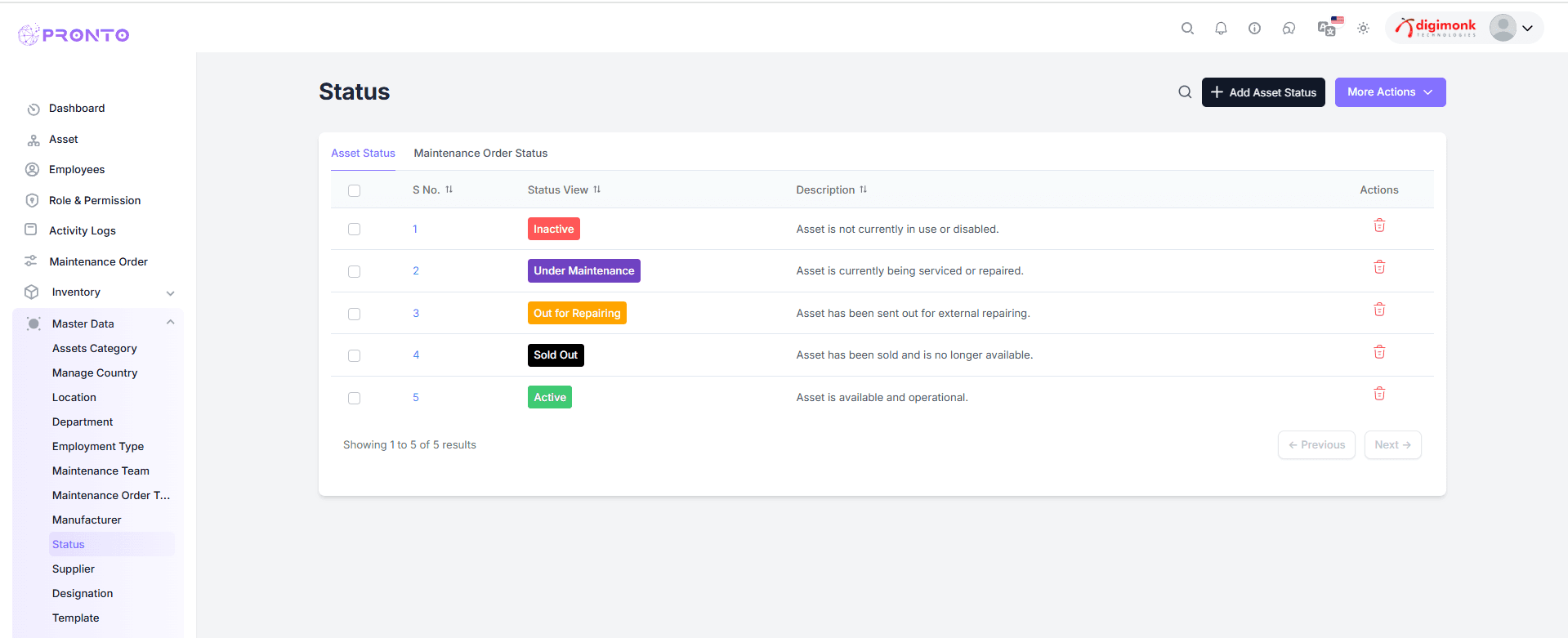The height and width of the screenshot is (638, 1568).
Task: Switch to Maintenance Order Status tab
Action: pyautogui.click(x=480, y=153)
